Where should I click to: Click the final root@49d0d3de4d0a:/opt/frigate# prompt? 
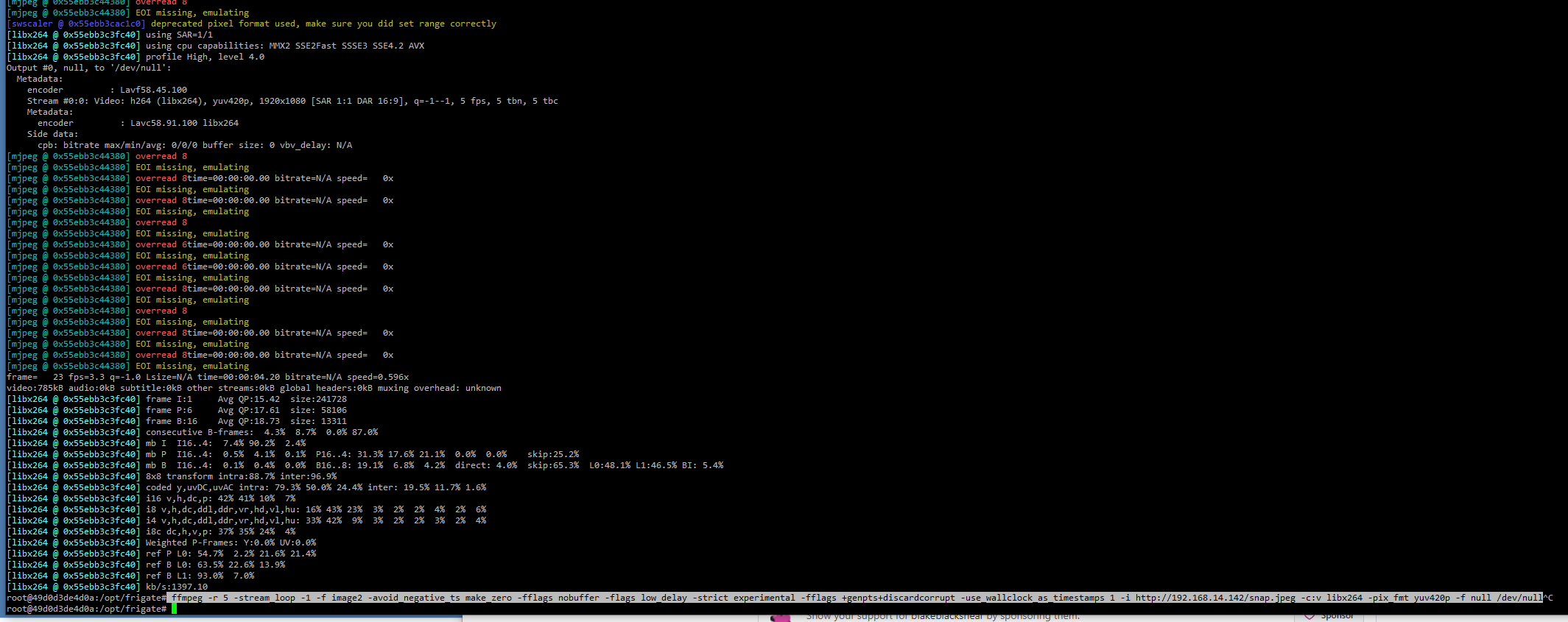(87, 609)
